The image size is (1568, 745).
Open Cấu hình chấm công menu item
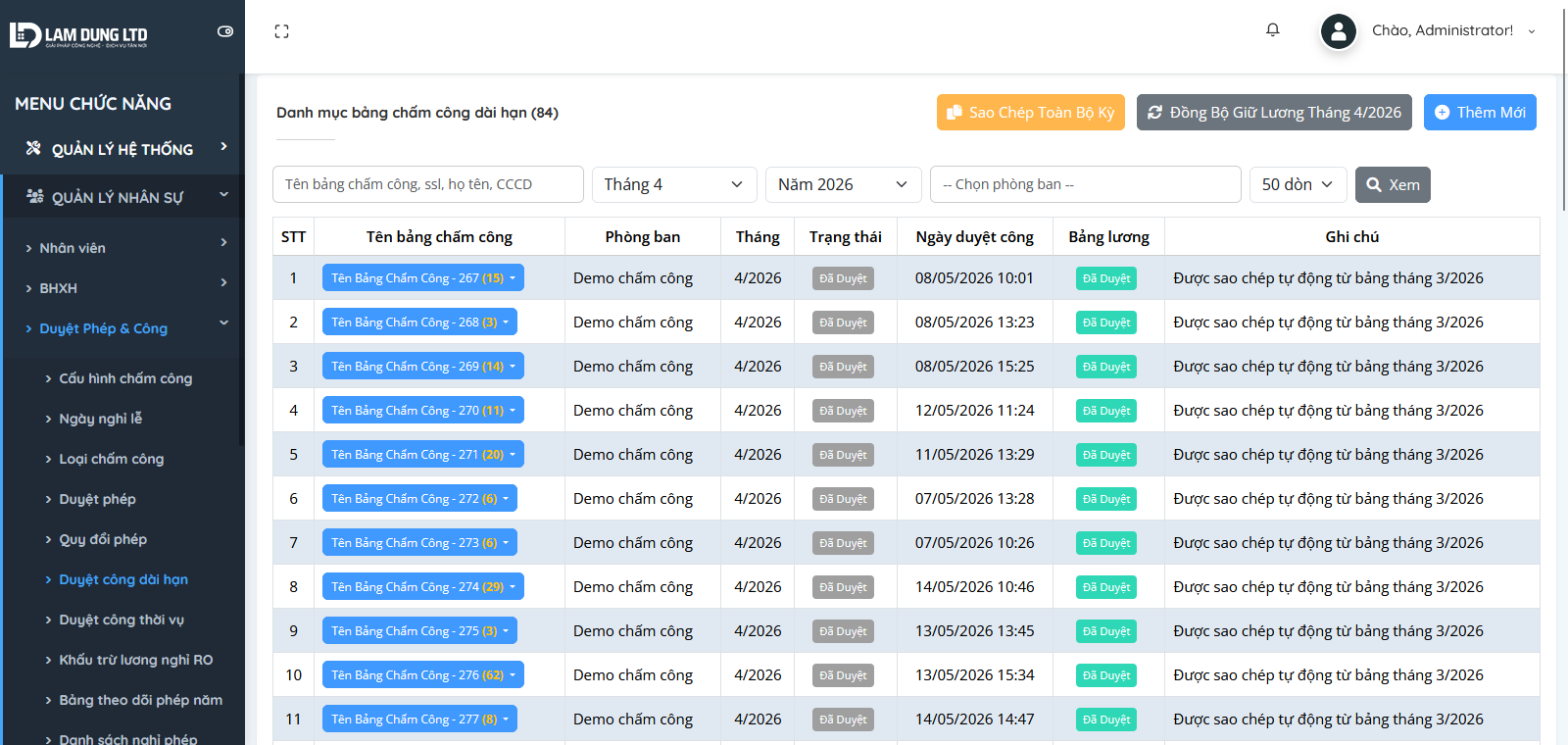[125, 378]
